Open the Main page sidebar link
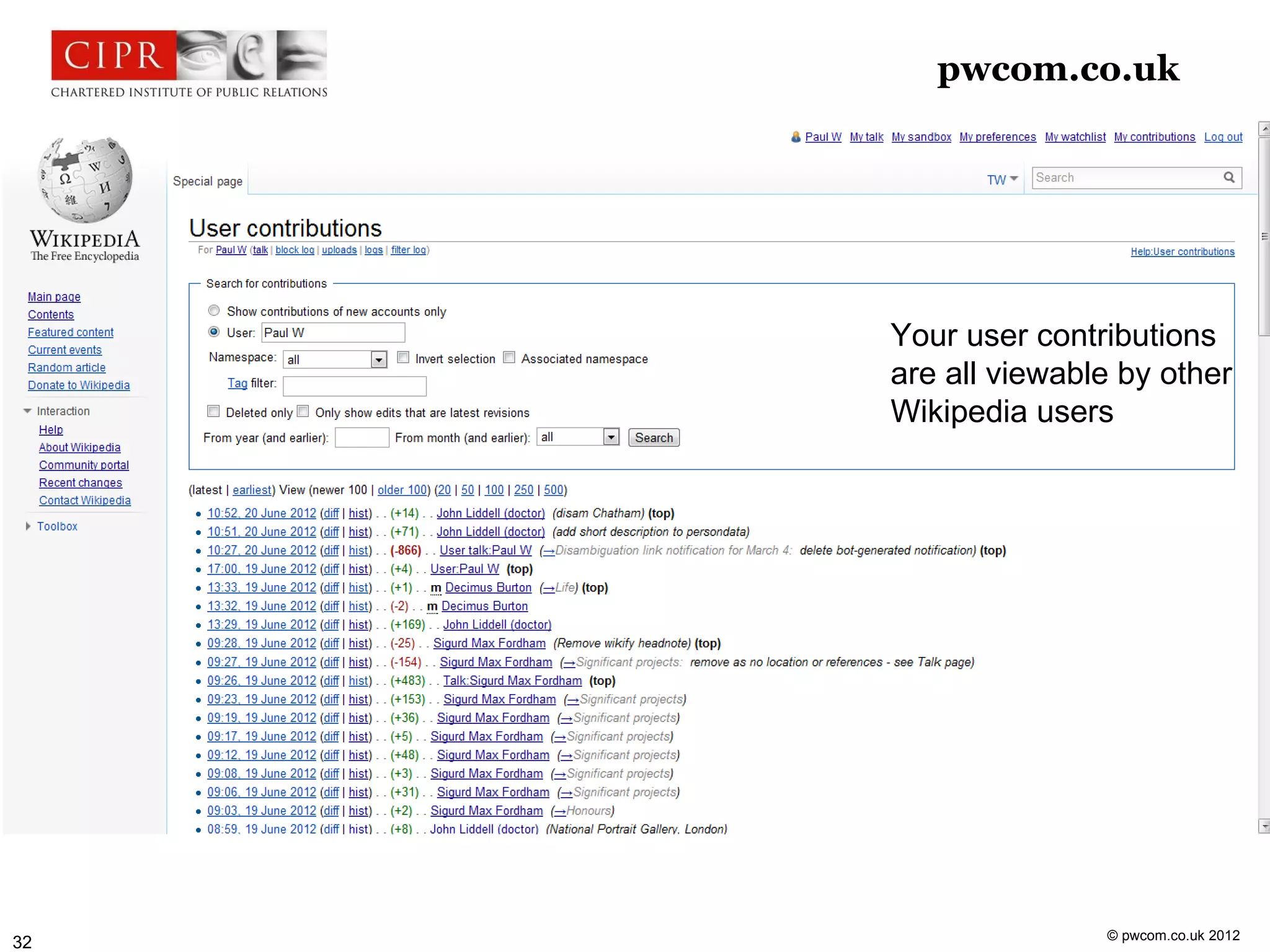This screenshot has height=952, width=1270. [54, 297]
